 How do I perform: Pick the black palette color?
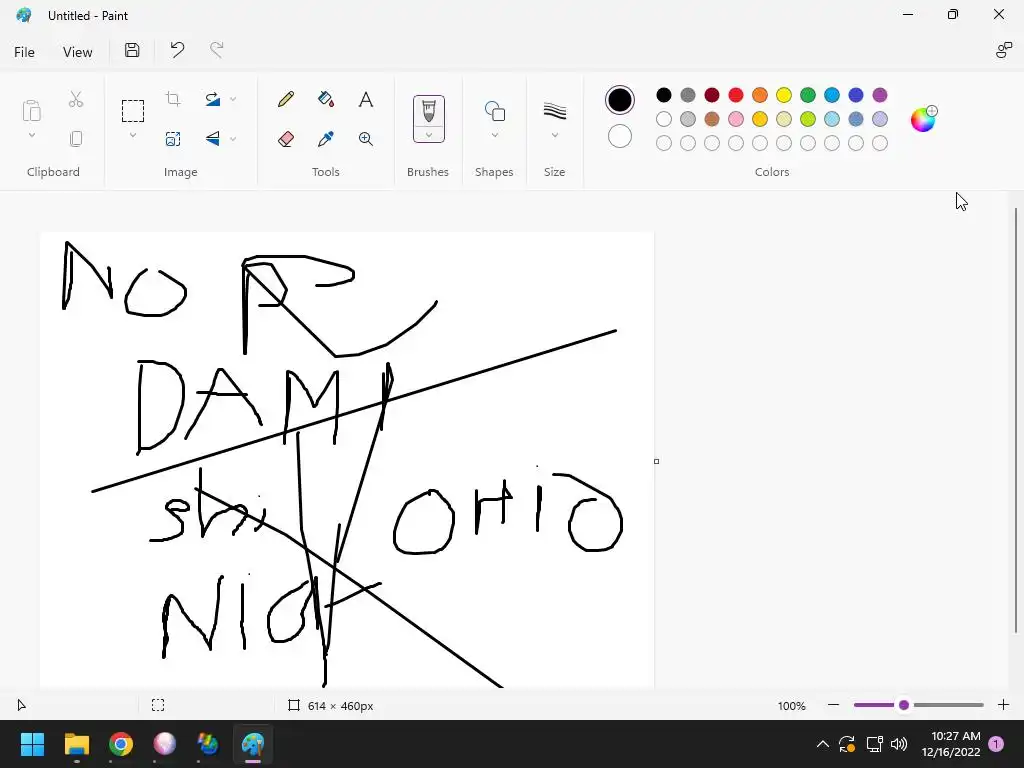click(664, 95)
